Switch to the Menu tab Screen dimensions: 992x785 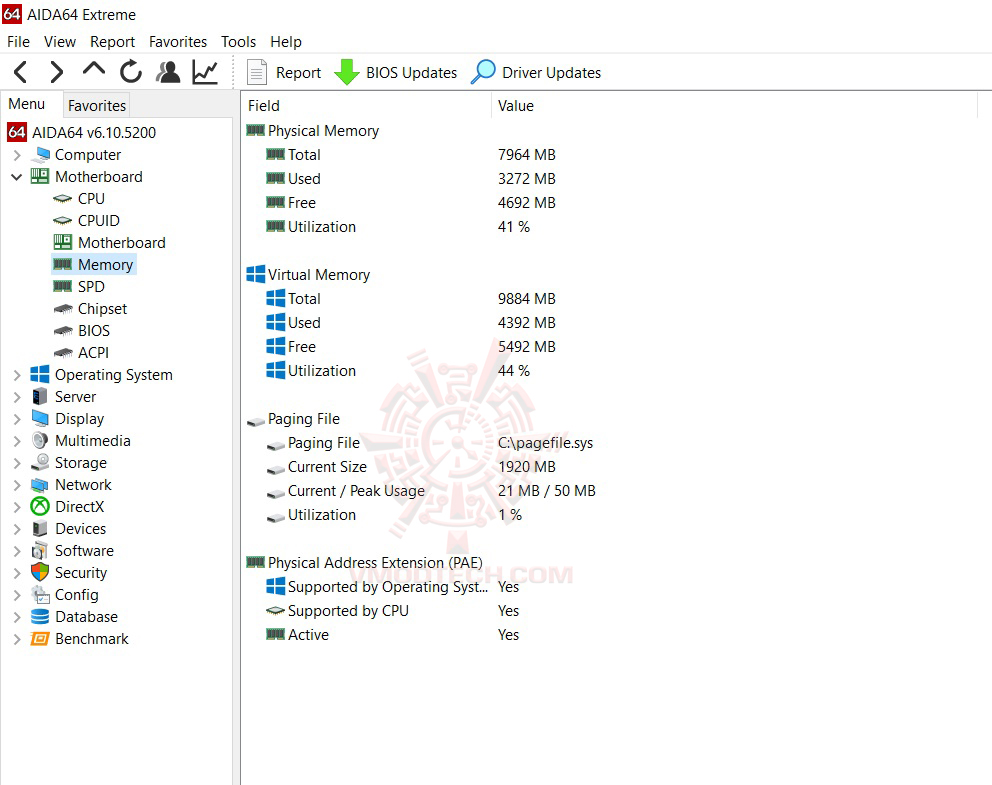(27, 104)
